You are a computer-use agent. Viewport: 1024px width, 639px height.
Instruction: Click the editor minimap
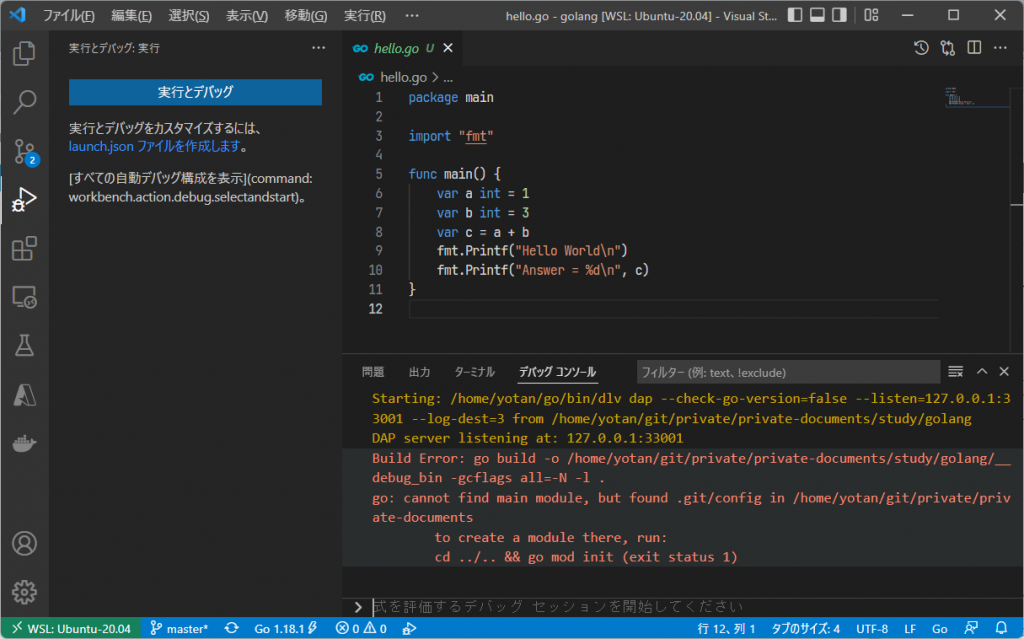click(976, 97)
